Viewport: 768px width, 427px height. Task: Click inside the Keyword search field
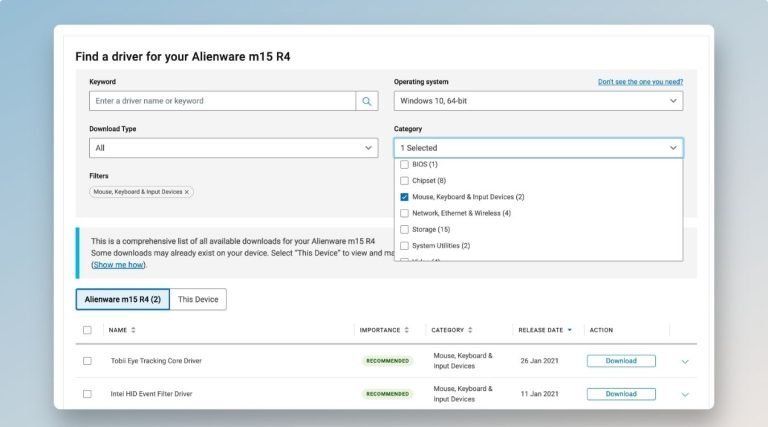222,101
